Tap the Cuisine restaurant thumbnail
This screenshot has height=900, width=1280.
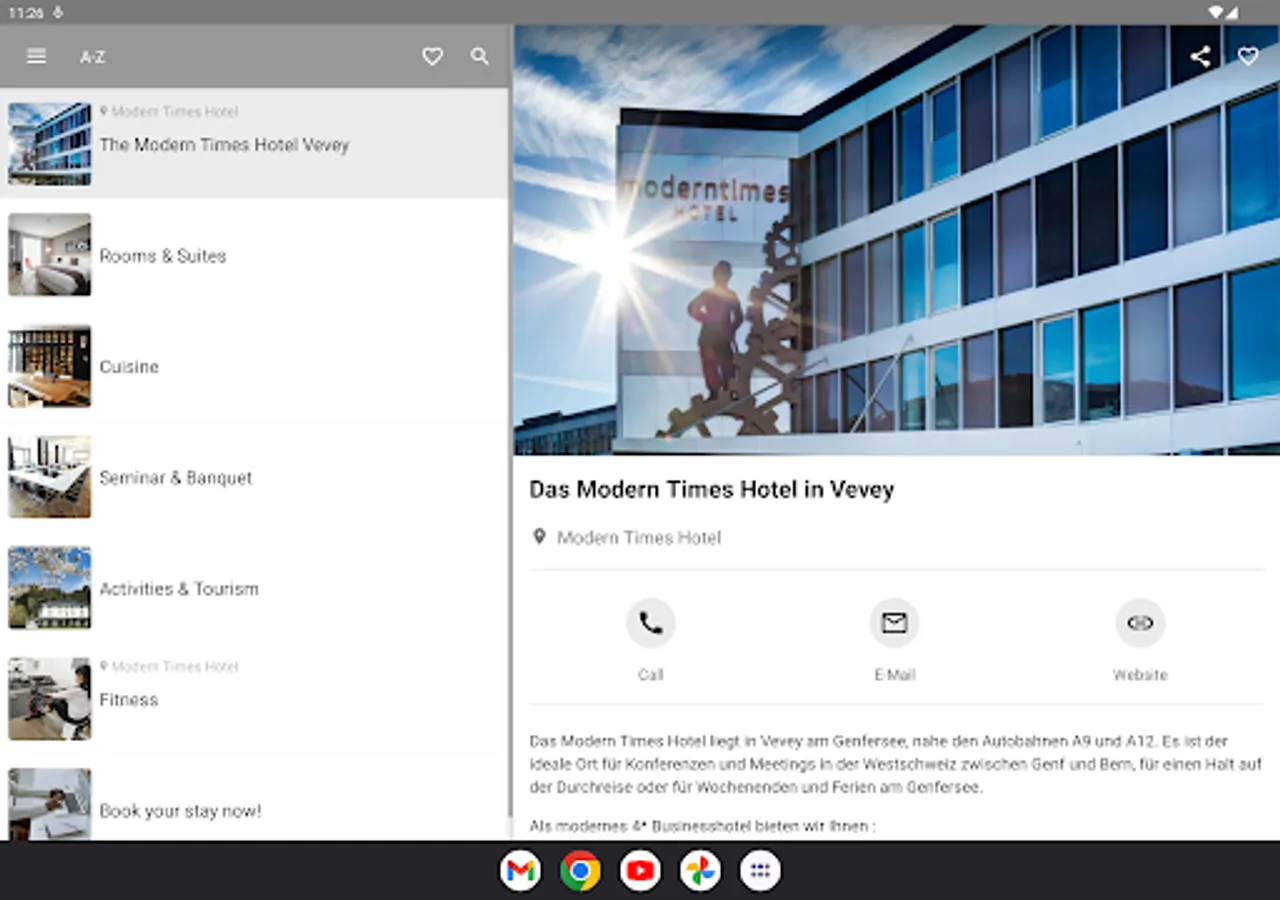[x=50, y=366]
